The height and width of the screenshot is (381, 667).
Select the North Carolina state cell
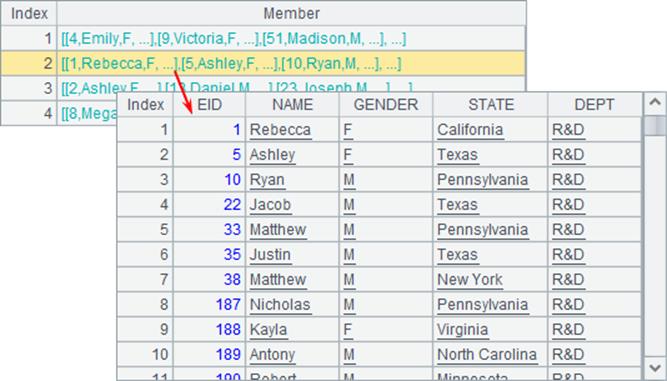[x=490, y=354]
